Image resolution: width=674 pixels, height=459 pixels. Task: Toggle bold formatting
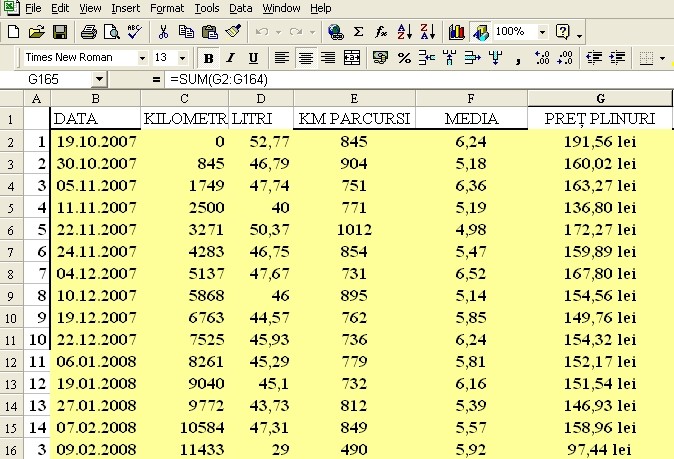pos(209,58)
